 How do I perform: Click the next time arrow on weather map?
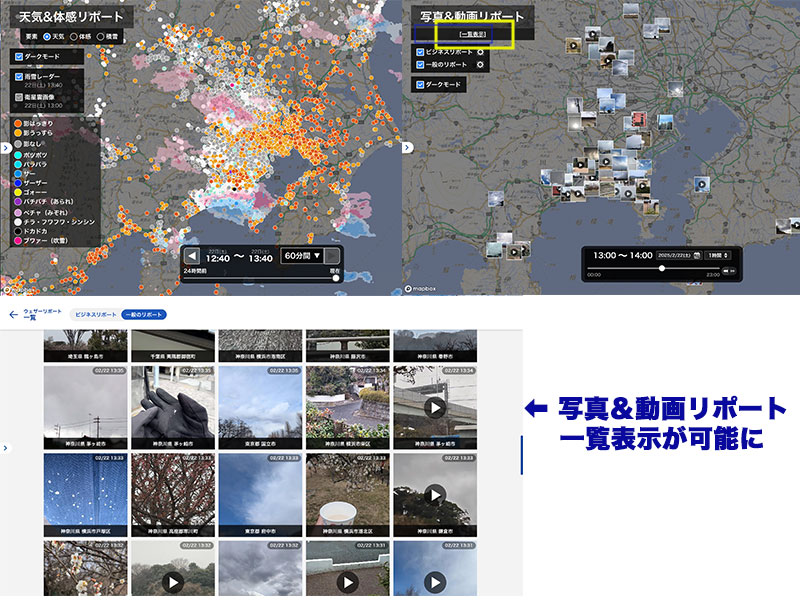tap(333, 255)
